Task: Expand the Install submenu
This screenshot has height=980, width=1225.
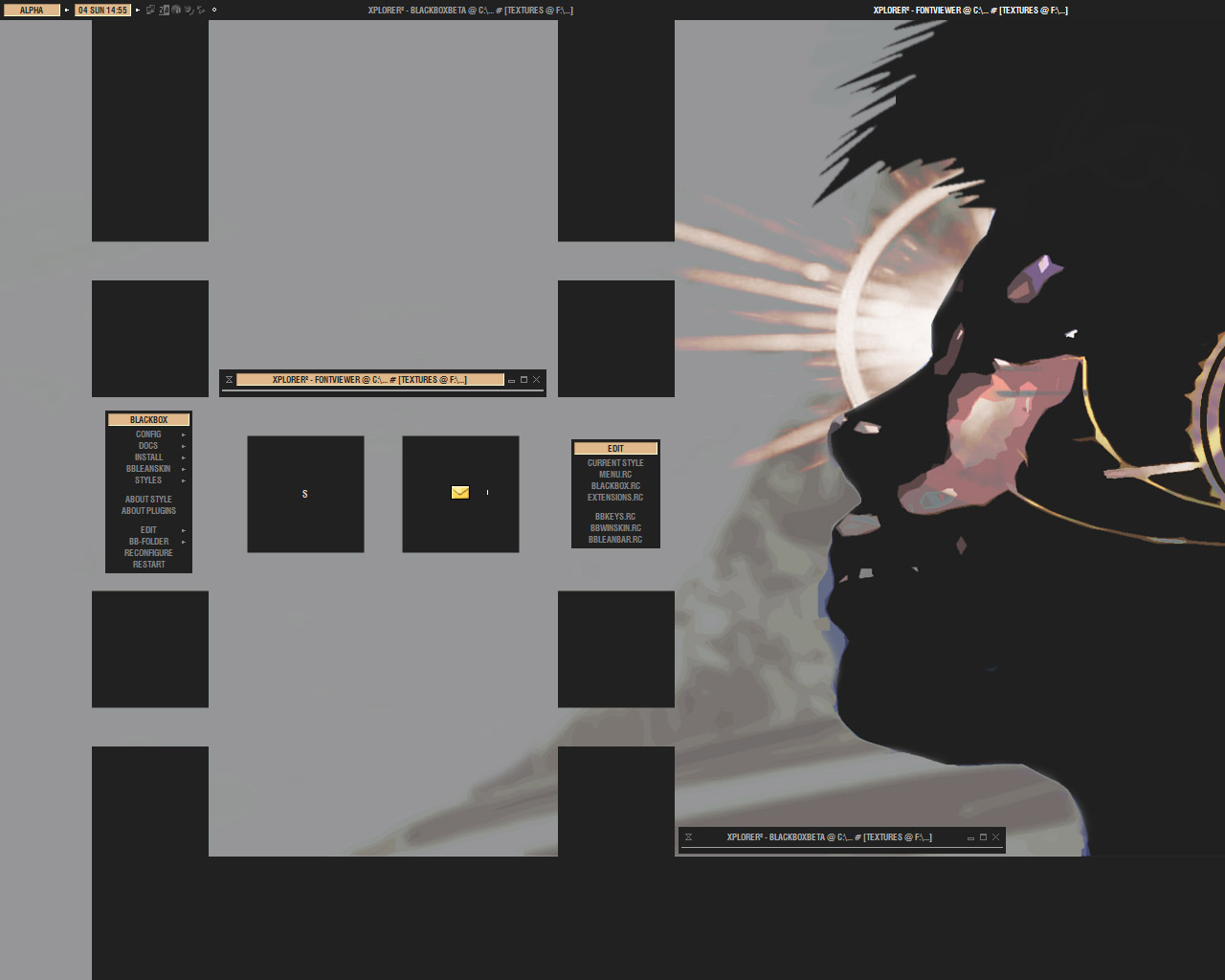Action: coord(148,457)
